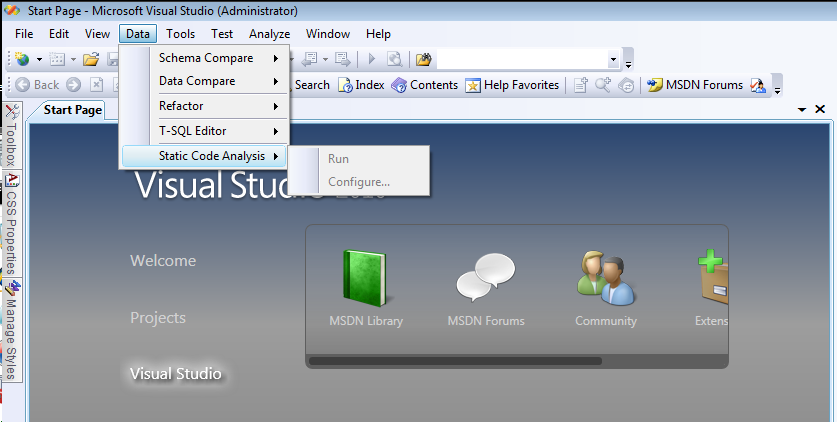Click the Add to Help Favorites page icon

(x=581, y=85)
